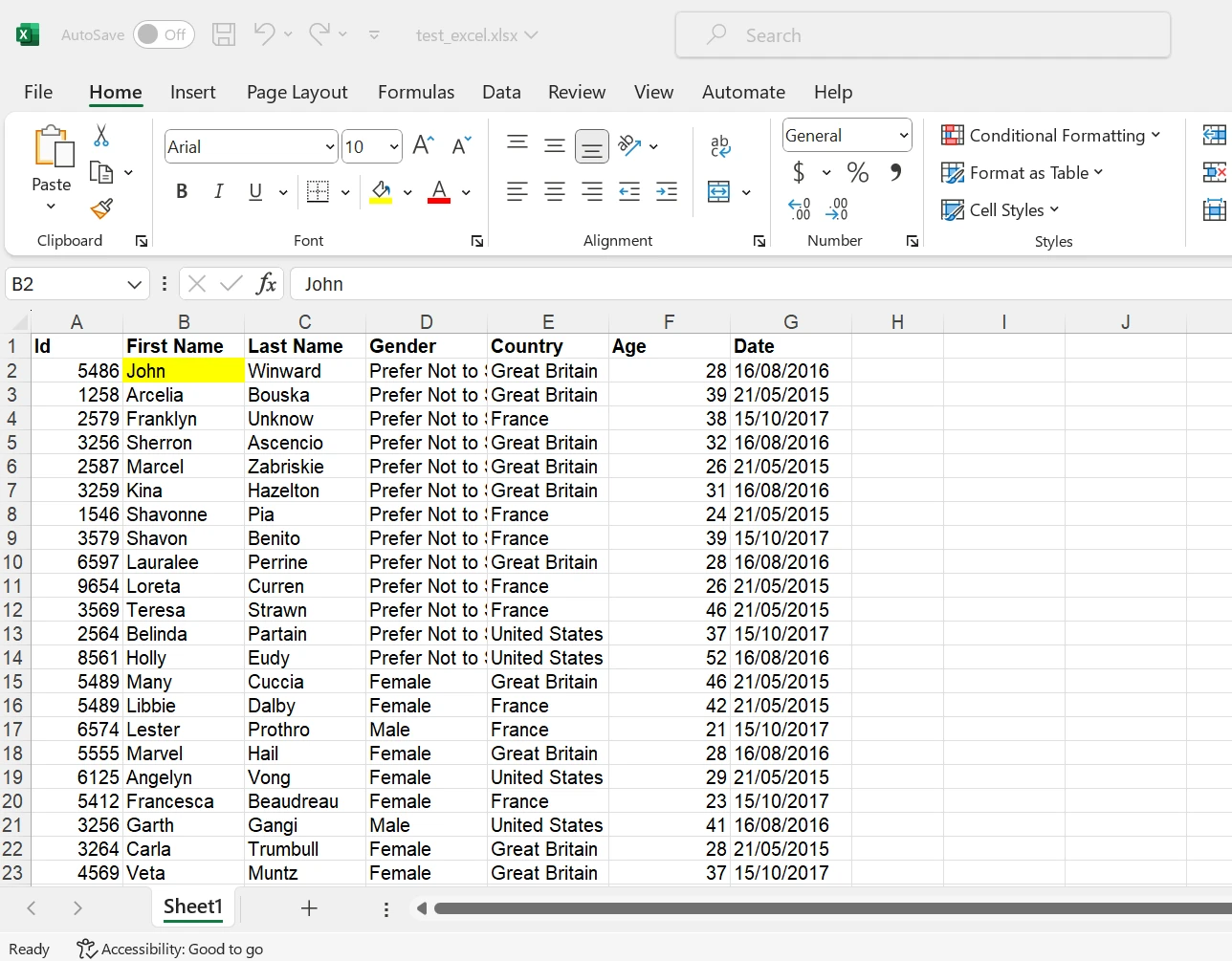Expand the General number format dropdown
1232x961 pixels.
coord(903,136)
